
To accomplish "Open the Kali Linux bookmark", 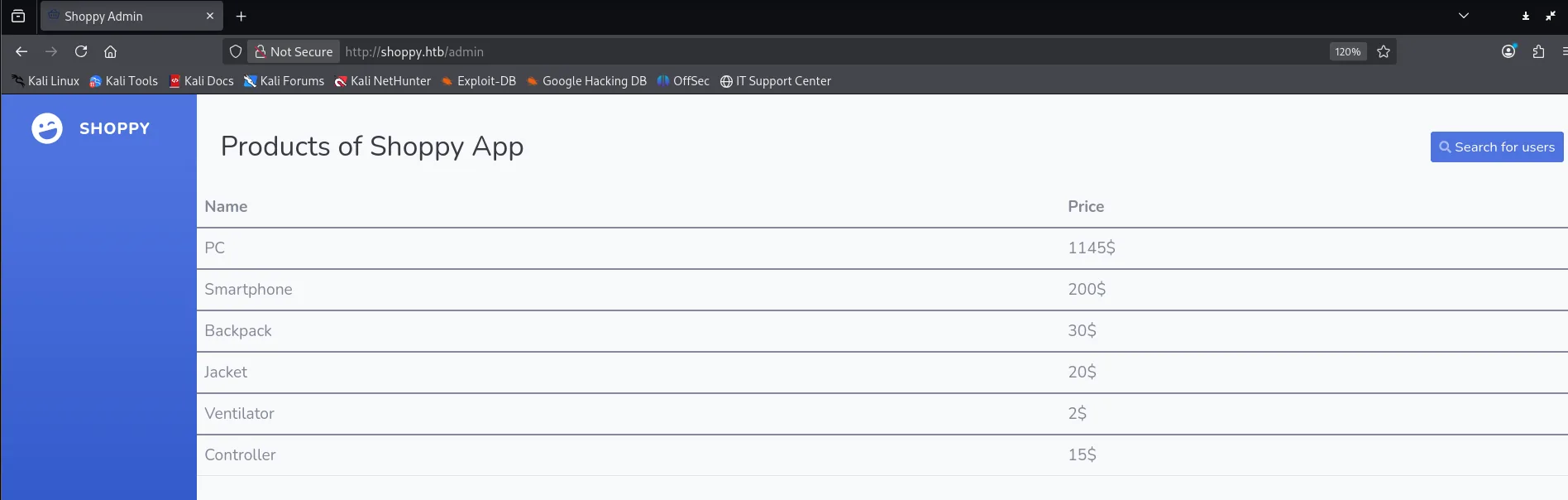I will [x=46, y=81].
